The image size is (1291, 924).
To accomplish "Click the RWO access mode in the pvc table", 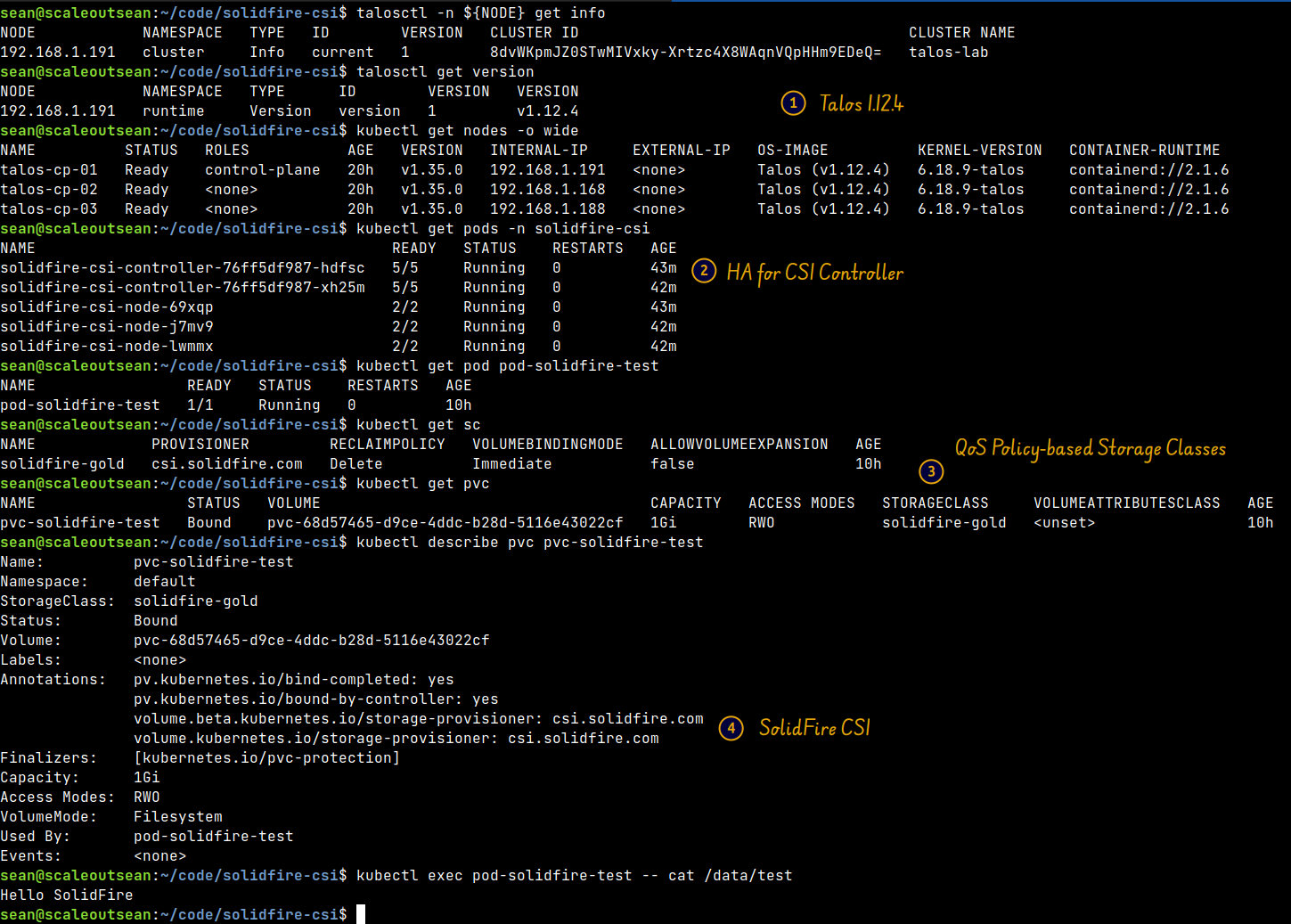I will pos(761,522).
